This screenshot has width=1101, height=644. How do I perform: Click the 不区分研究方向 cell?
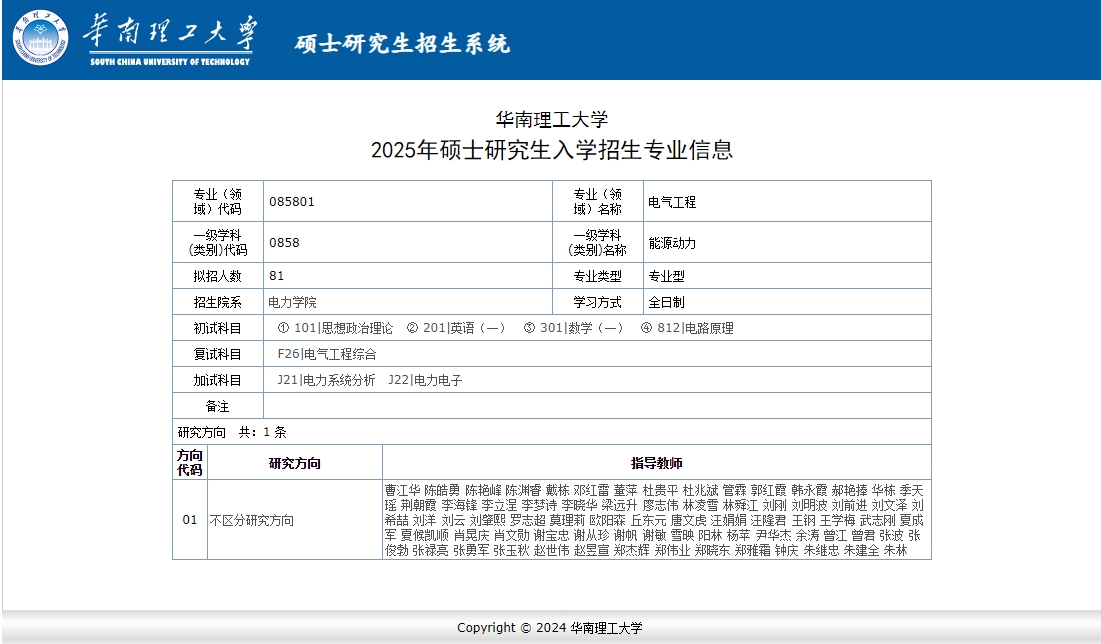(x=295, y=520)
